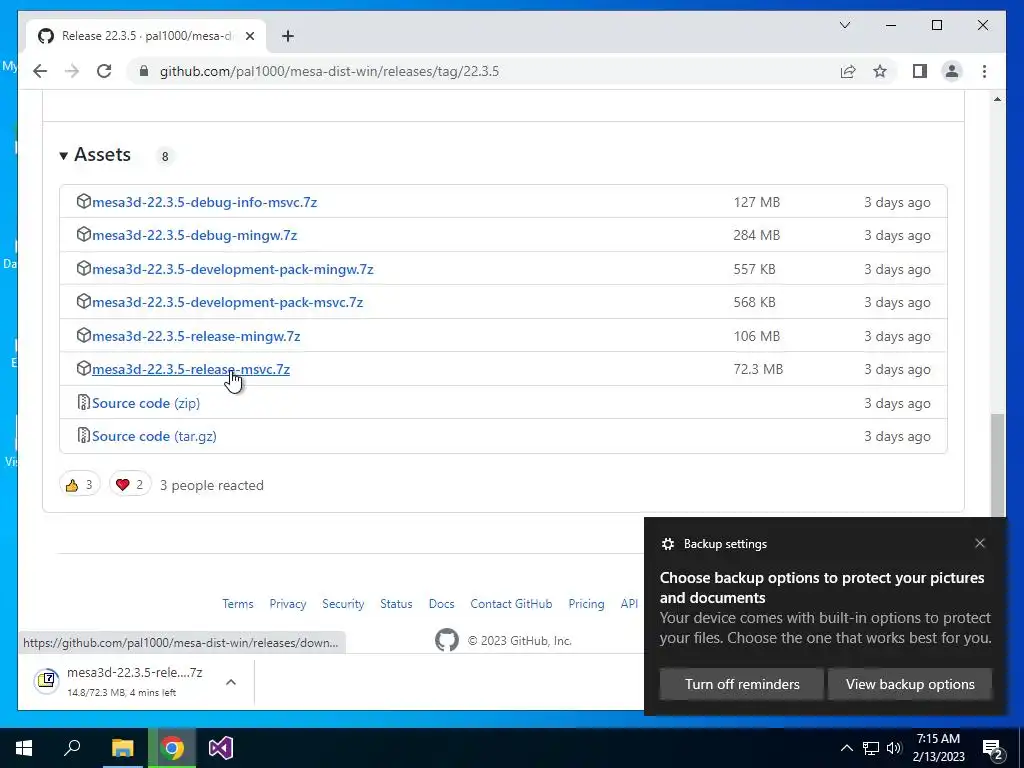The width and height of the screenshot is (1024, 768).
Task: Open the Terms footer link
Action: 238,603
